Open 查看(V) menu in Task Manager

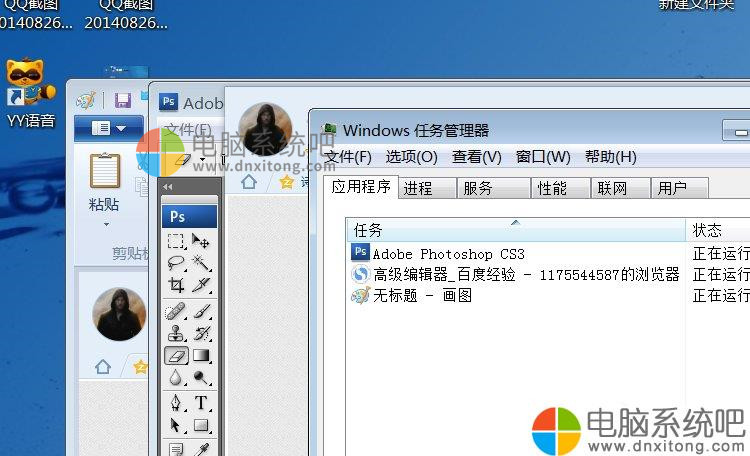click(x=477, y=157)
